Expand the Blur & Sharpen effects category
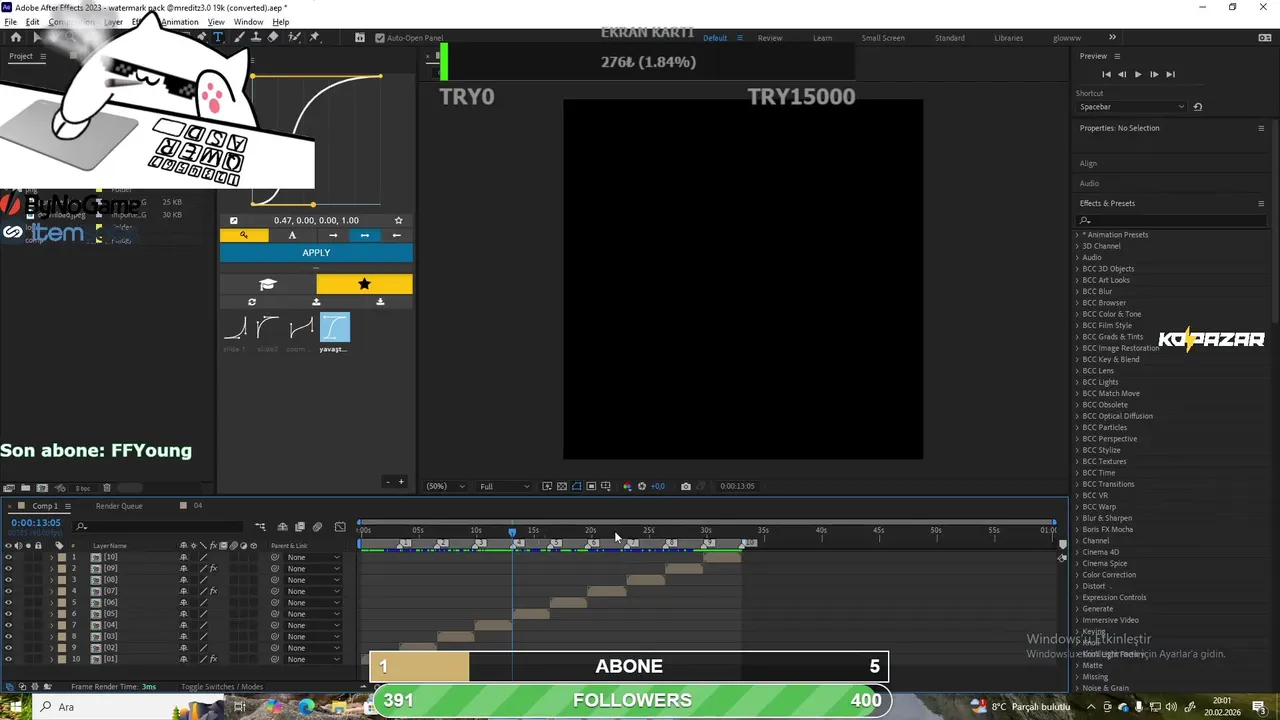Screen dimensions: 1280x720 pyautogui.click(x=1077, y=518)
